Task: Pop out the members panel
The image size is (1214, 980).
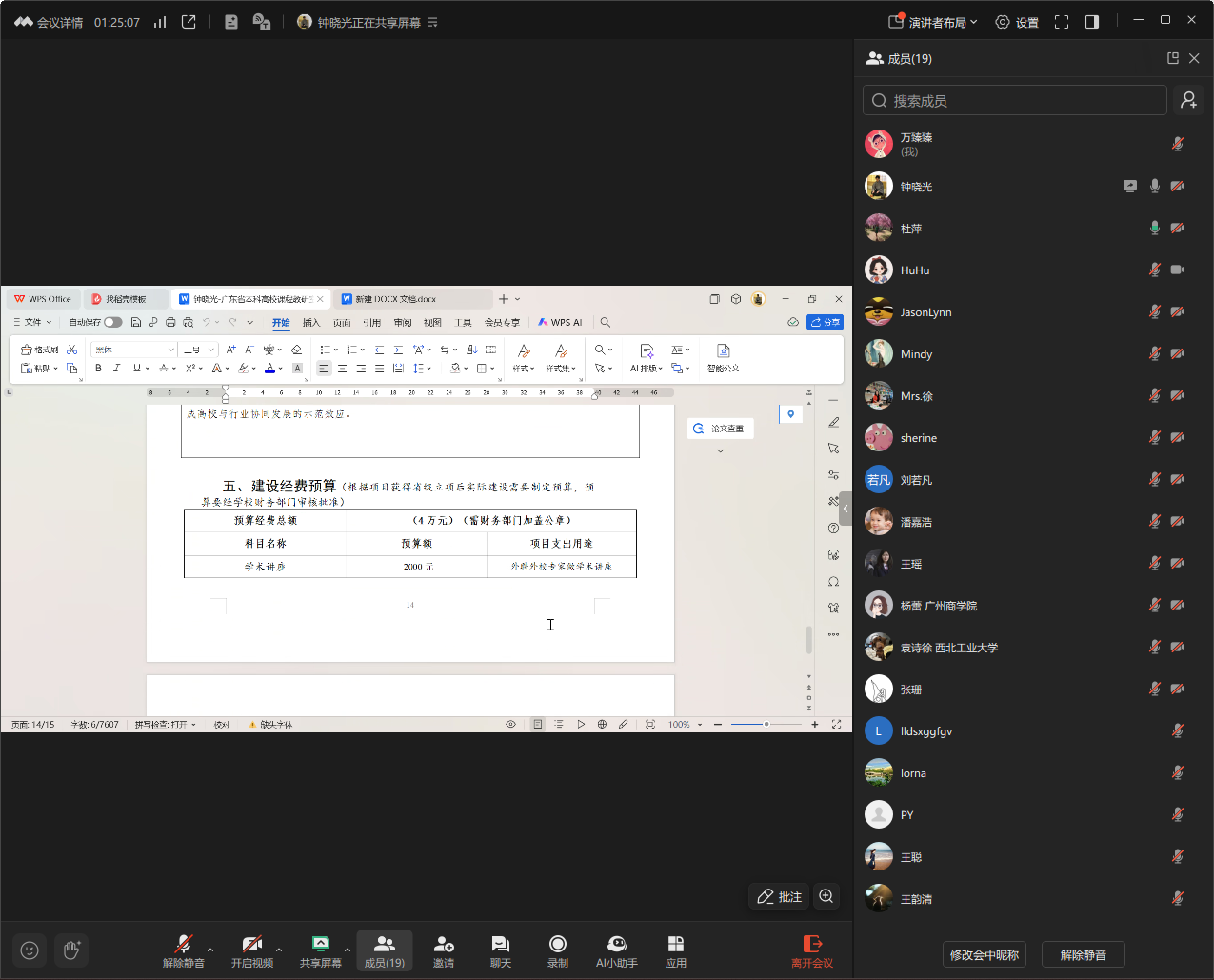Action: [1173, 58]
